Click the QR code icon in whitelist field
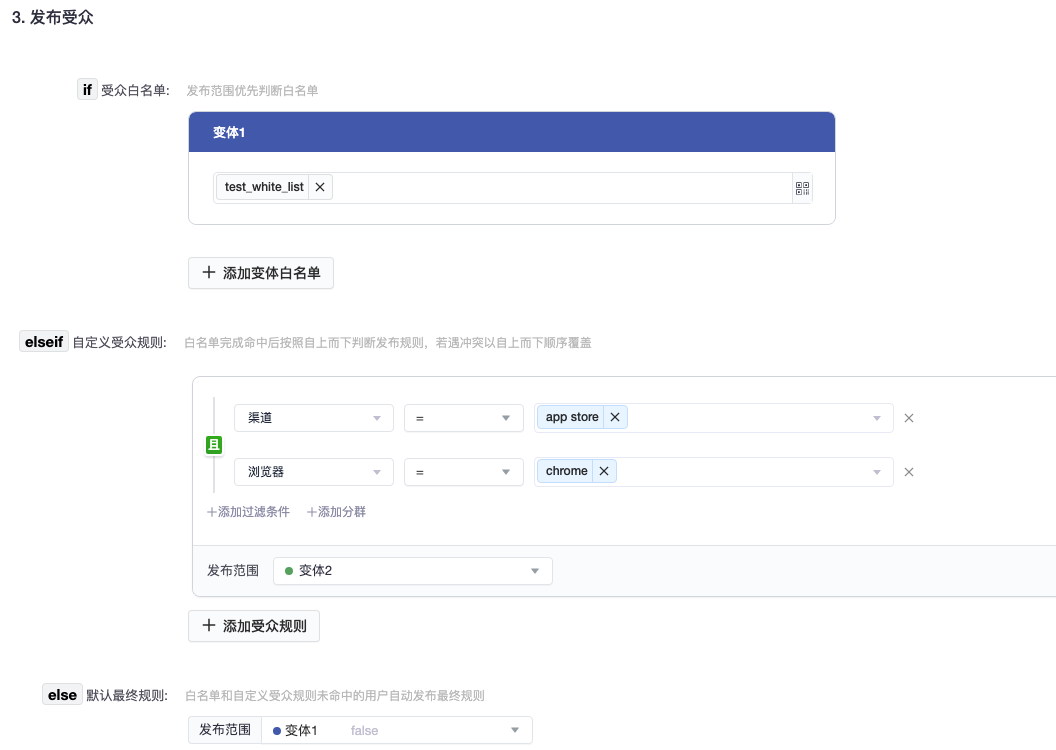The height and width of the screenshot is (750, 1056). [801, 188]
